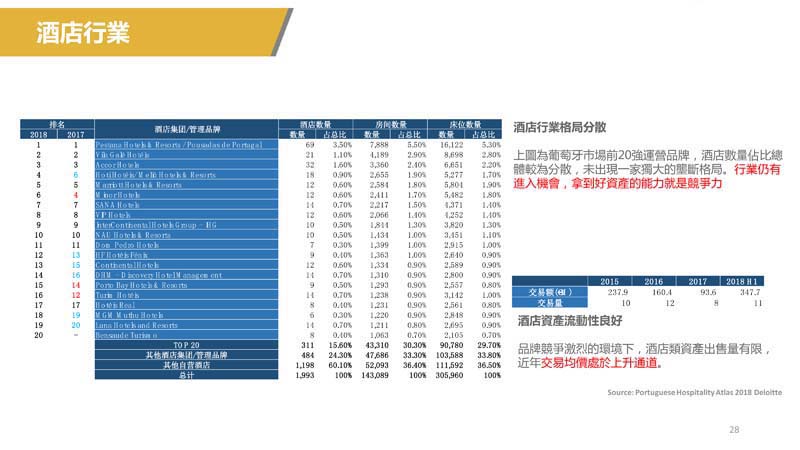The height and width of the screenshot is (450, 800).
Task: Click the 酒店数量 column group header
Action: pyautogui.click(x=315, y=124)
